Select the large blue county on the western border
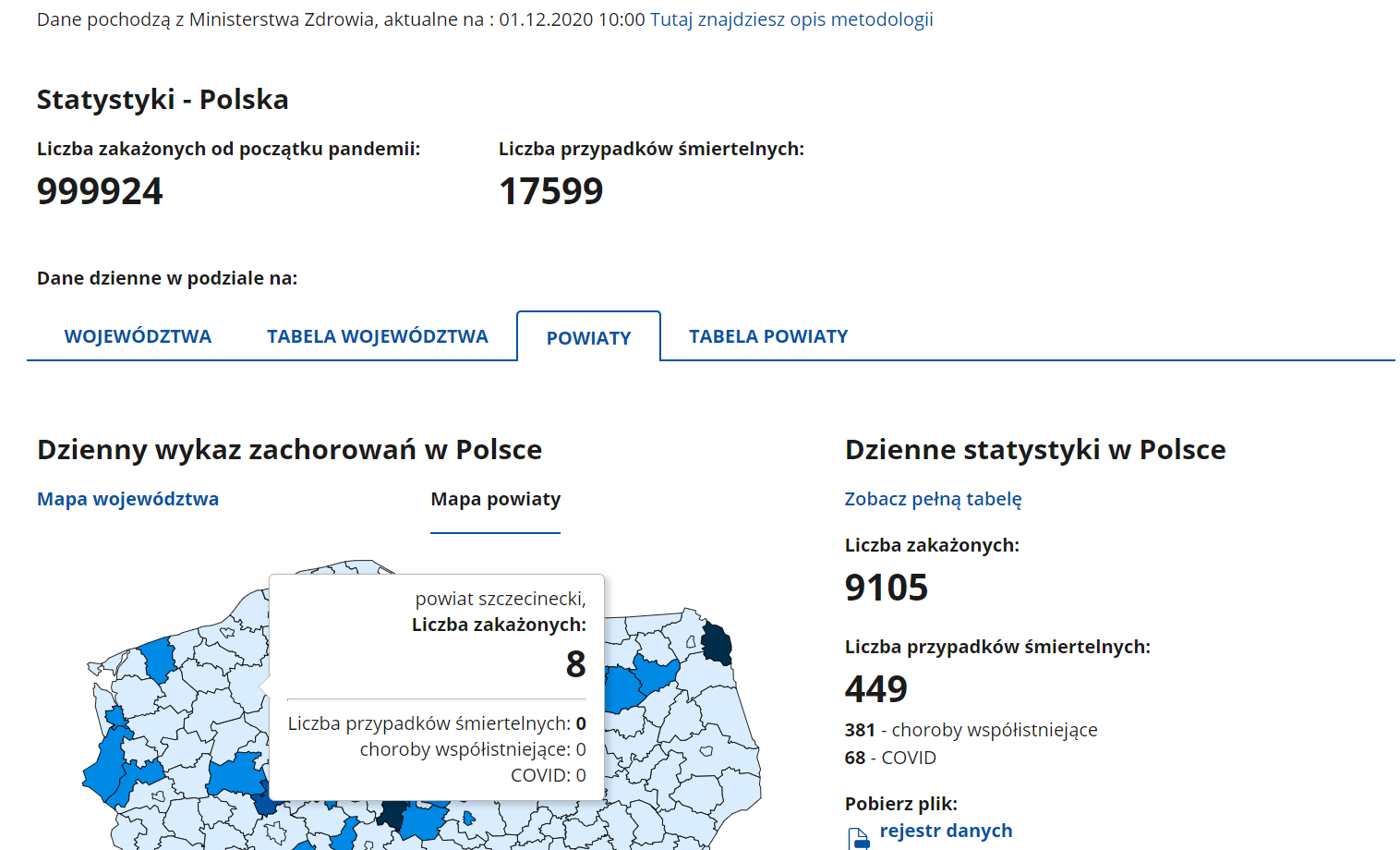 106,769
